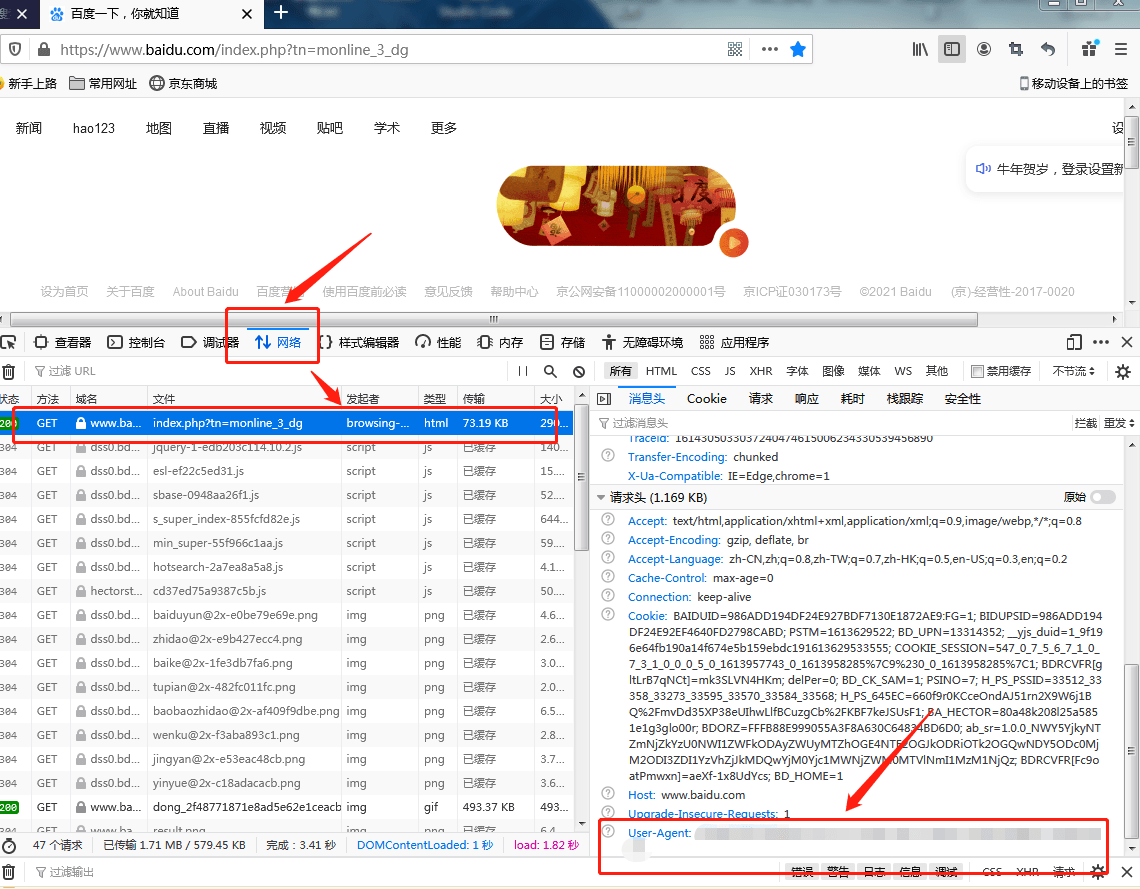Open the 存储 storage tab
This screenshot has height=889, width=1140.
563,342
